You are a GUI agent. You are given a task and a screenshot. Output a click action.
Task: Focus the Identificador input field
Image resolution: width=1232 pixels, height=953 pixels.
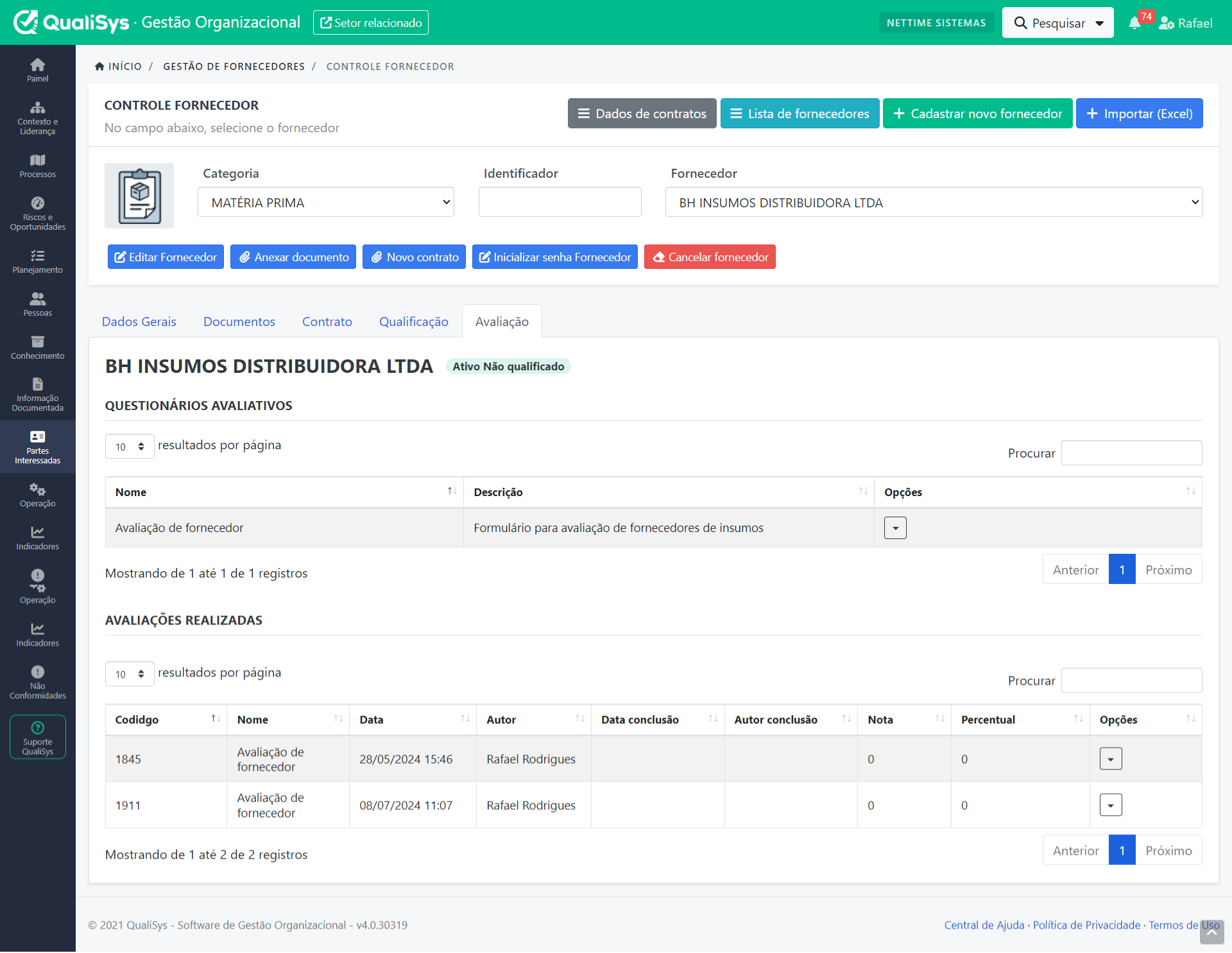click(x=560, y=202)
